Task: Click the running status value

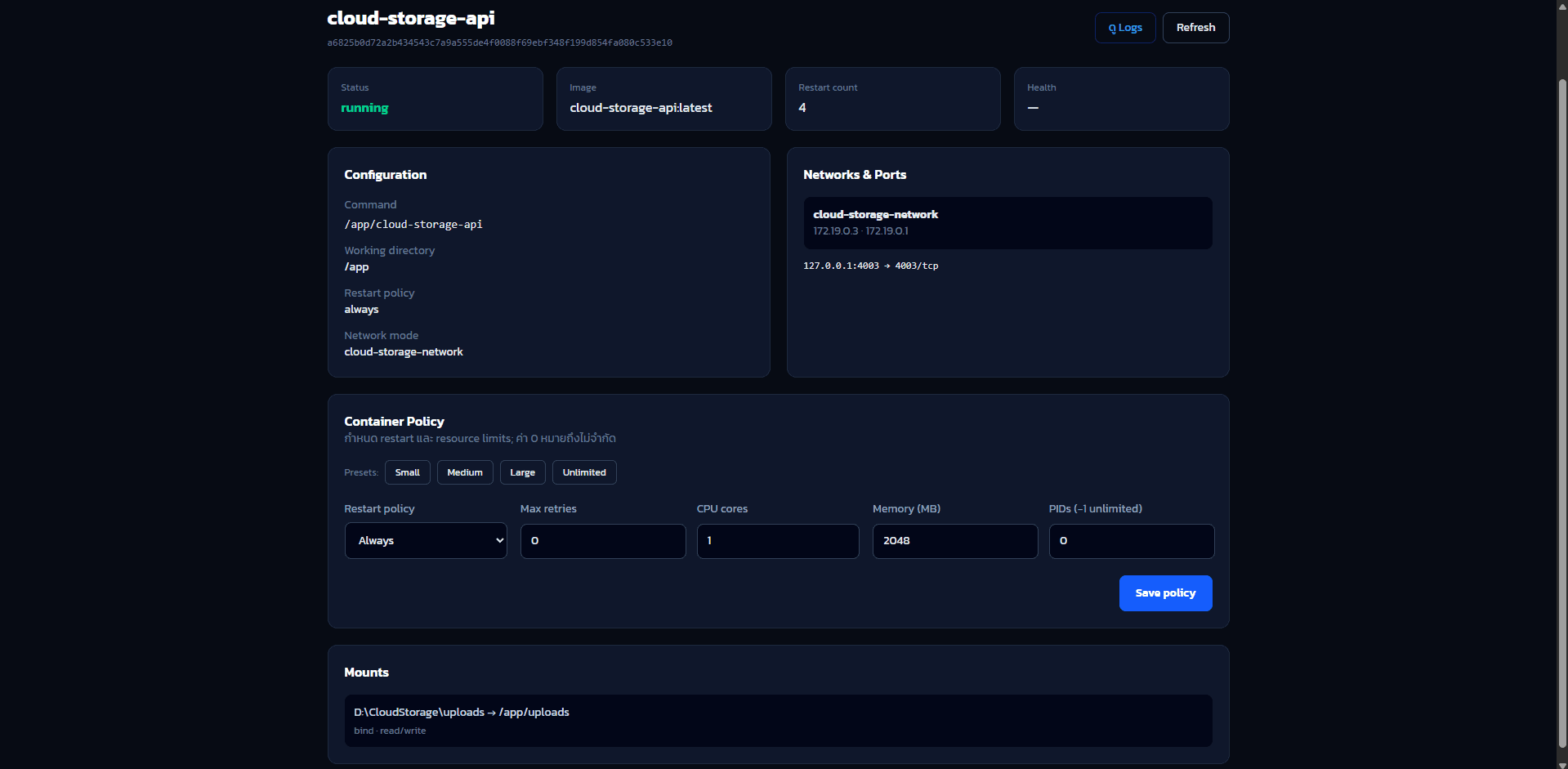Action: [x=364, y=108]
